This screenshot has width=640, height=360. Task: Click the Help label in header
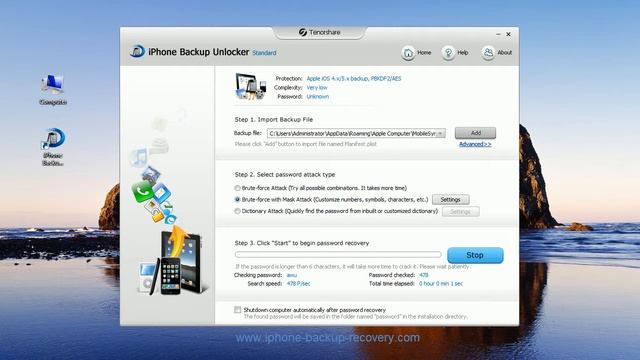(462, 53)
